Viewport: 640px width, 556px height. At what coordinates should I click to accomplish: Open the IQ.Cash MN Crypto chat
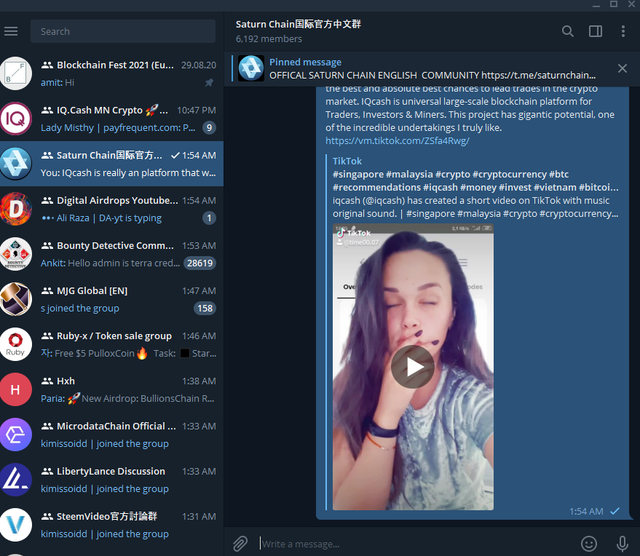pyautogui.click(x=112, y=119)
